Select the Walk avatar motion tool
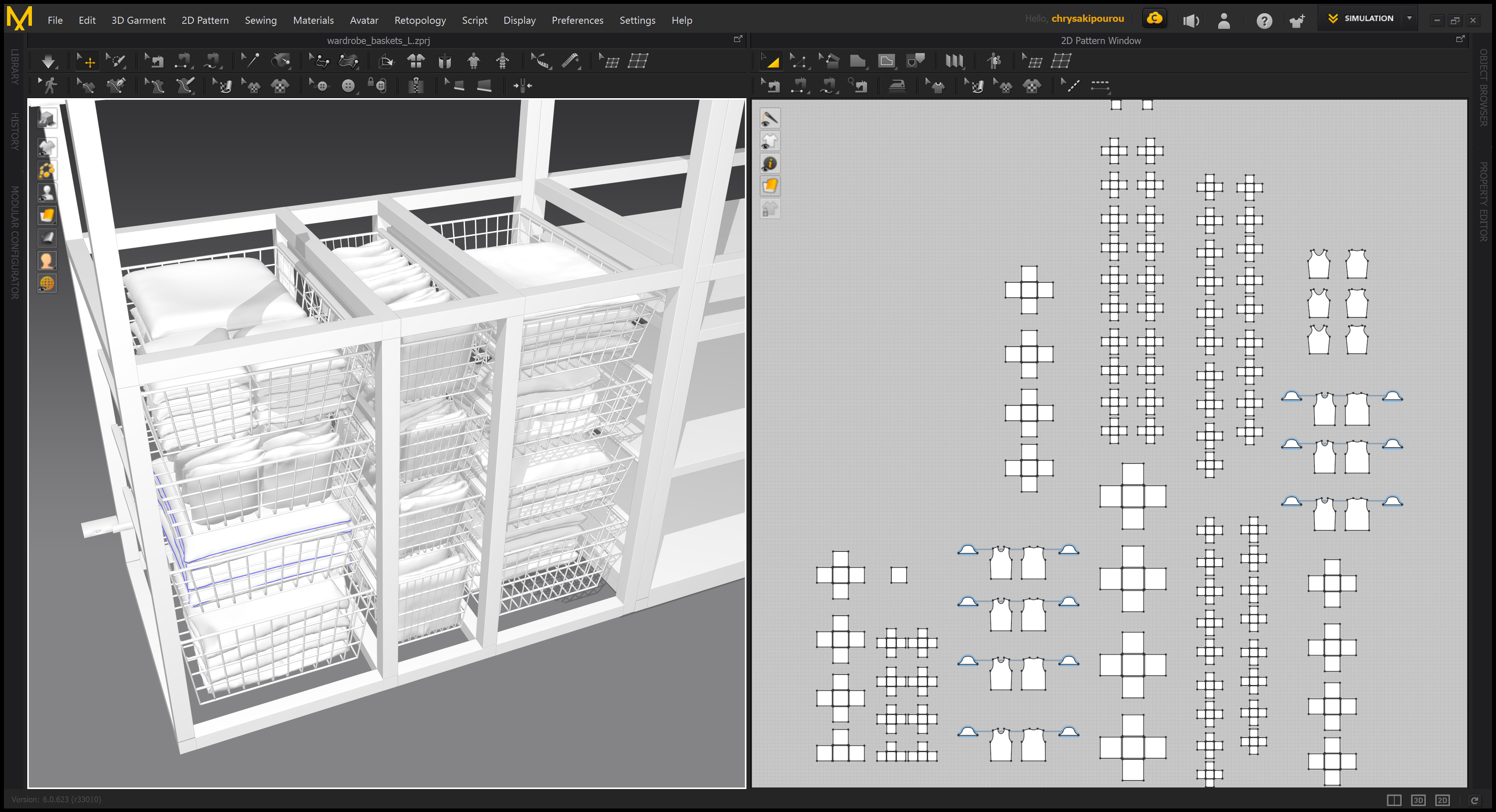Screen dimensions: 1496x812 [x=49, y=86]
